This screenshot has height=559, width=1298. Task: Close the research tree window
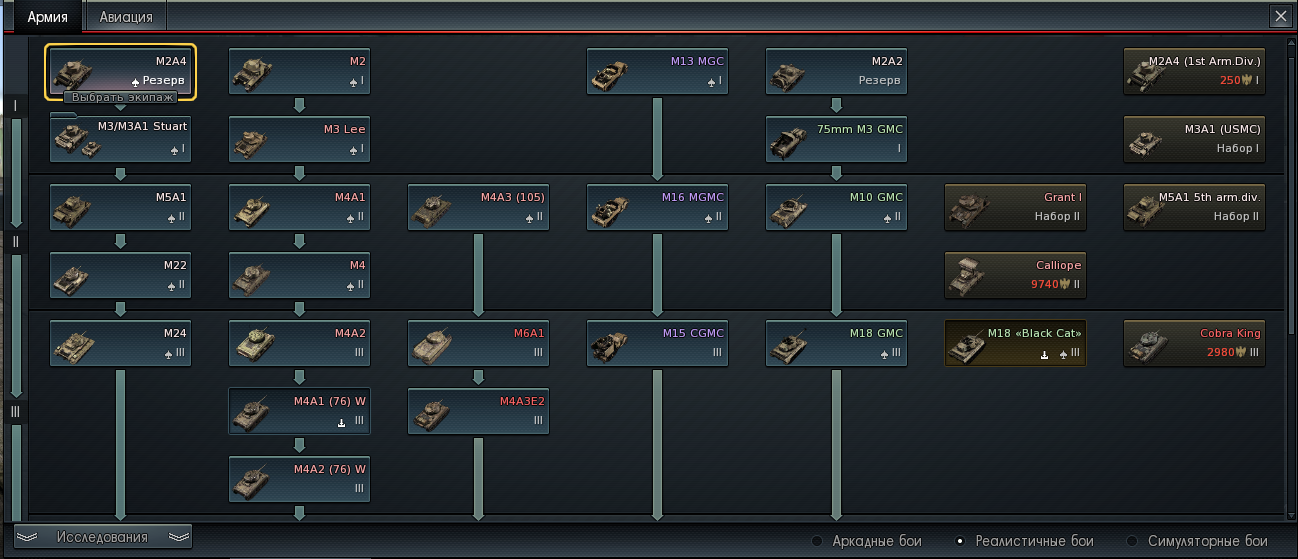tap(1279, 16)
